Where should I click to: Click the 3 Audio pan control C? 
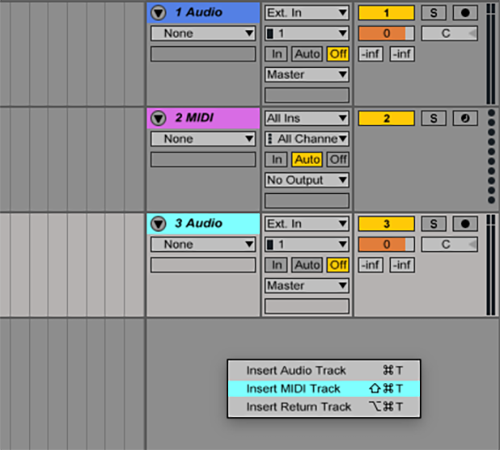[449, 244]
